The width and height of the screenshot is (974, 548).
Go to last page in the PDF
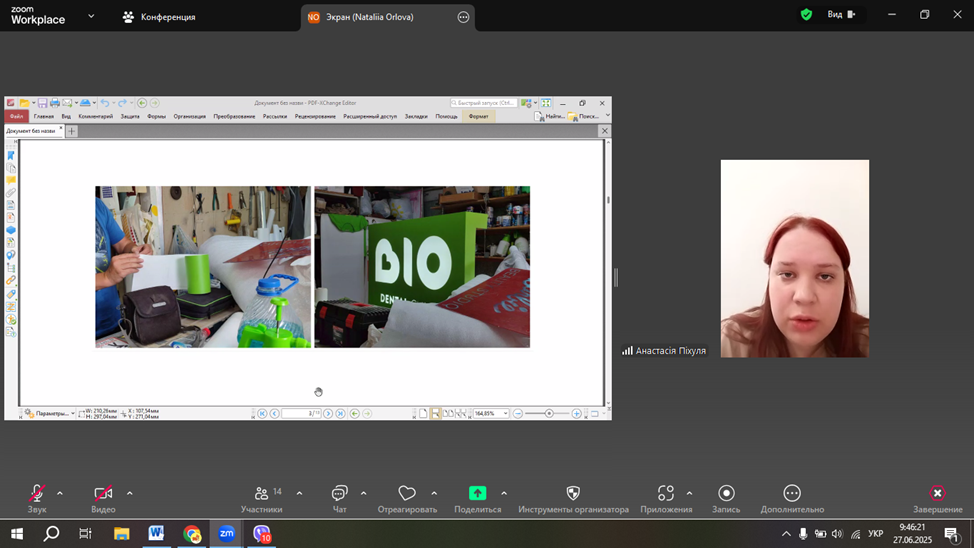(x=340, y=413)
